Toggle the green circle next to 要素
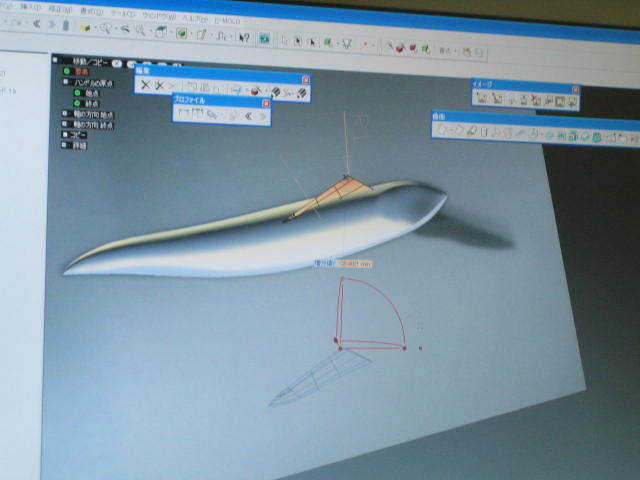The height and width of the screenshot is (480, 640). pyautogui.click(x=67, y=71)
